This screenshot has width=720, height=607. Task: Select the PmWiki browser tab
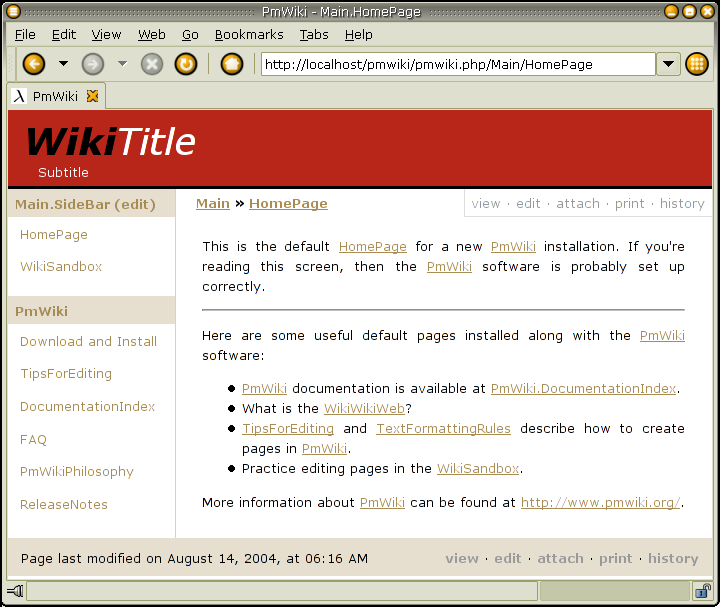pyautogui.click(x=56, y=96)
